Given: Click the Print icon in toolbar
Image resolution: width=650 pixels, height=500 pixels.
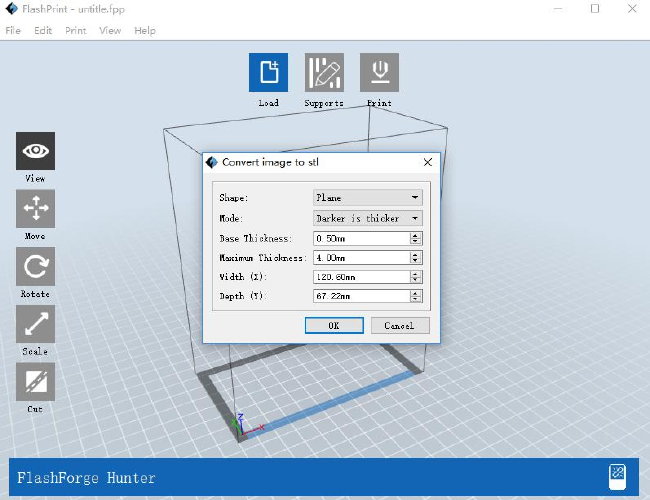Looking at the screenshot, I should (x=379, y=72).
